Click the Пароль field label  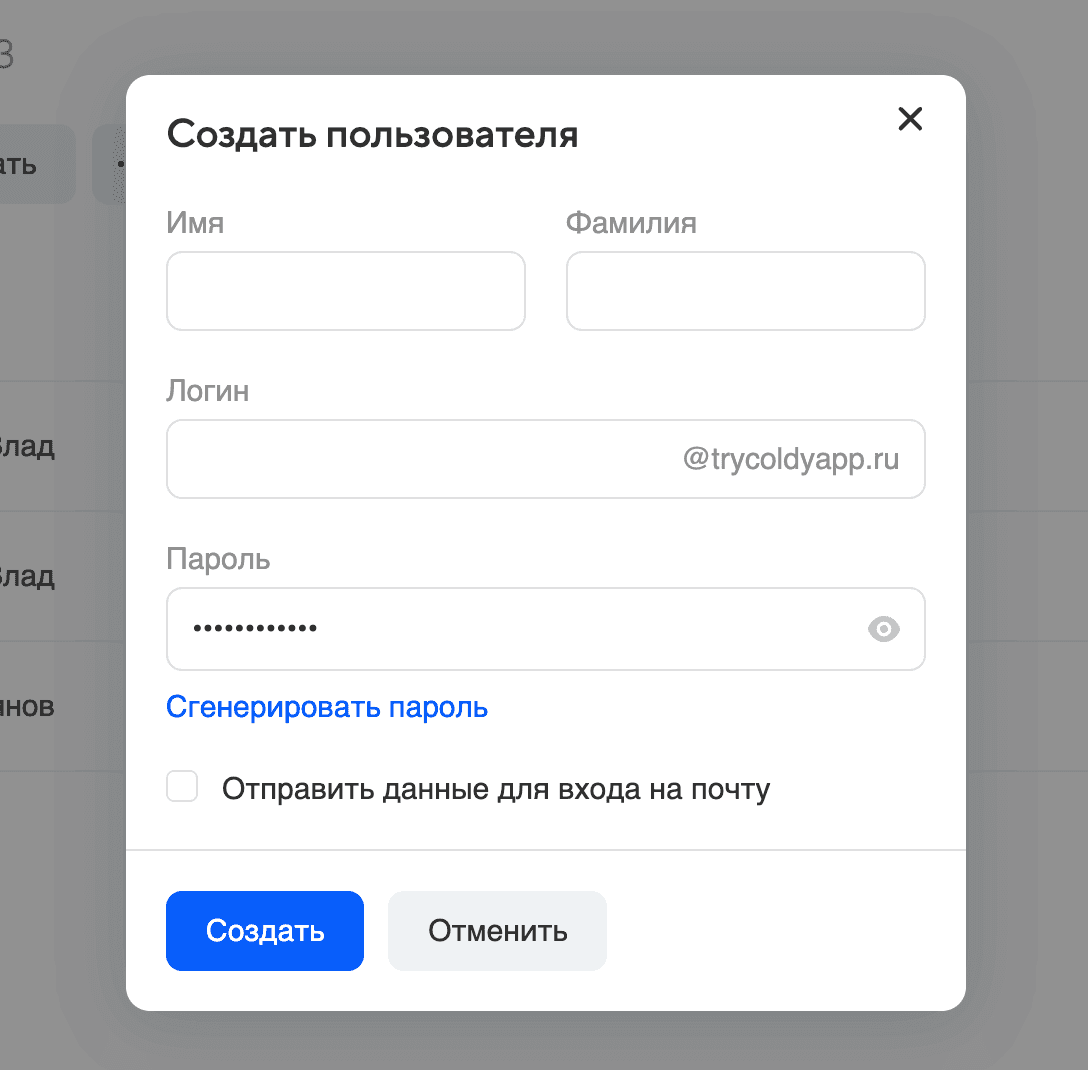click(218, 559)
